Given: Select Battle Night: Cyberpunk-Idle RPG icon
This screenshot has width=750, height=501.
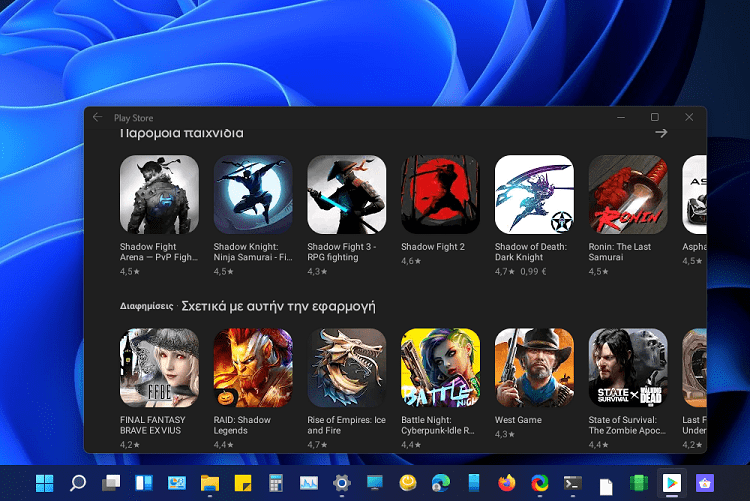Looking at the screenshot, I should (440, 367).
